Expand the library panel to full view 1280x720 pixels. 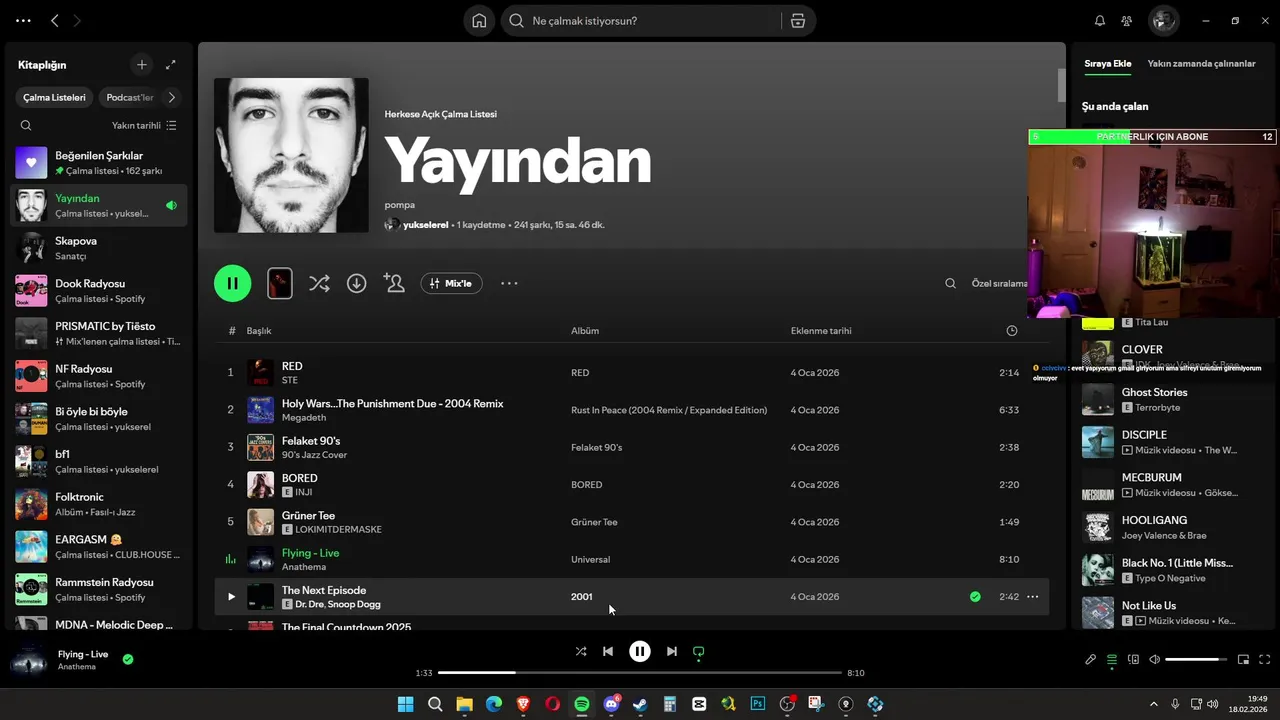pos(171,64)
